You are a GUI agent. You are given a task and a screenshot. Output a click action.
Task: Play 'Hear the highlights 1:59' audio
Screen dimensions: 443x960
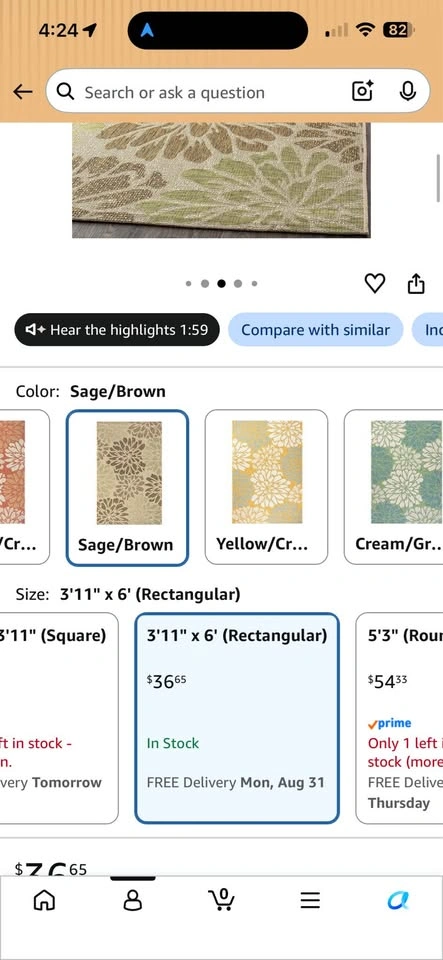(117, 329)
